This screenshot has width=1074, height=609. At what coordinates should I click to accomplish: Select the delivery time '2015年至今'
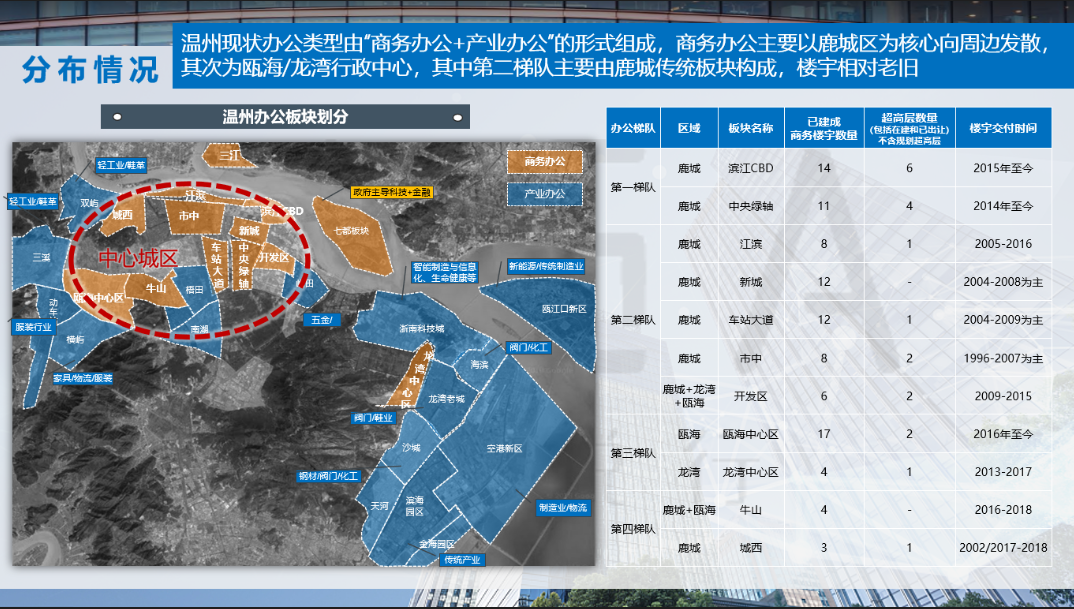click(x=1003, y=168)
